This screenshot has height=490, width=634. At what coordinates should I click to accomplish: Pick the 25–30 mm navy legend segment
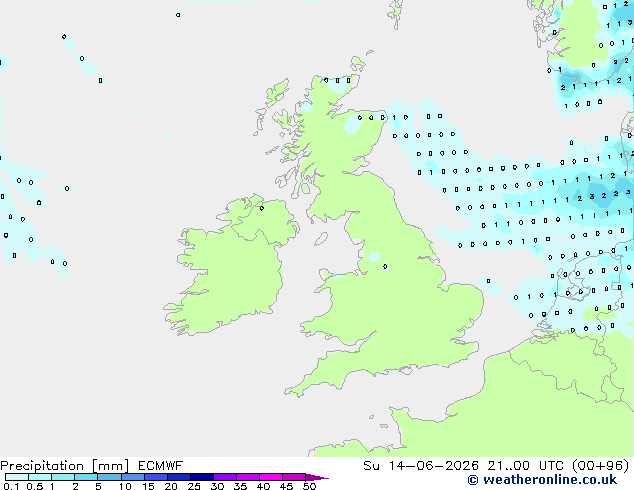[201, 477]
